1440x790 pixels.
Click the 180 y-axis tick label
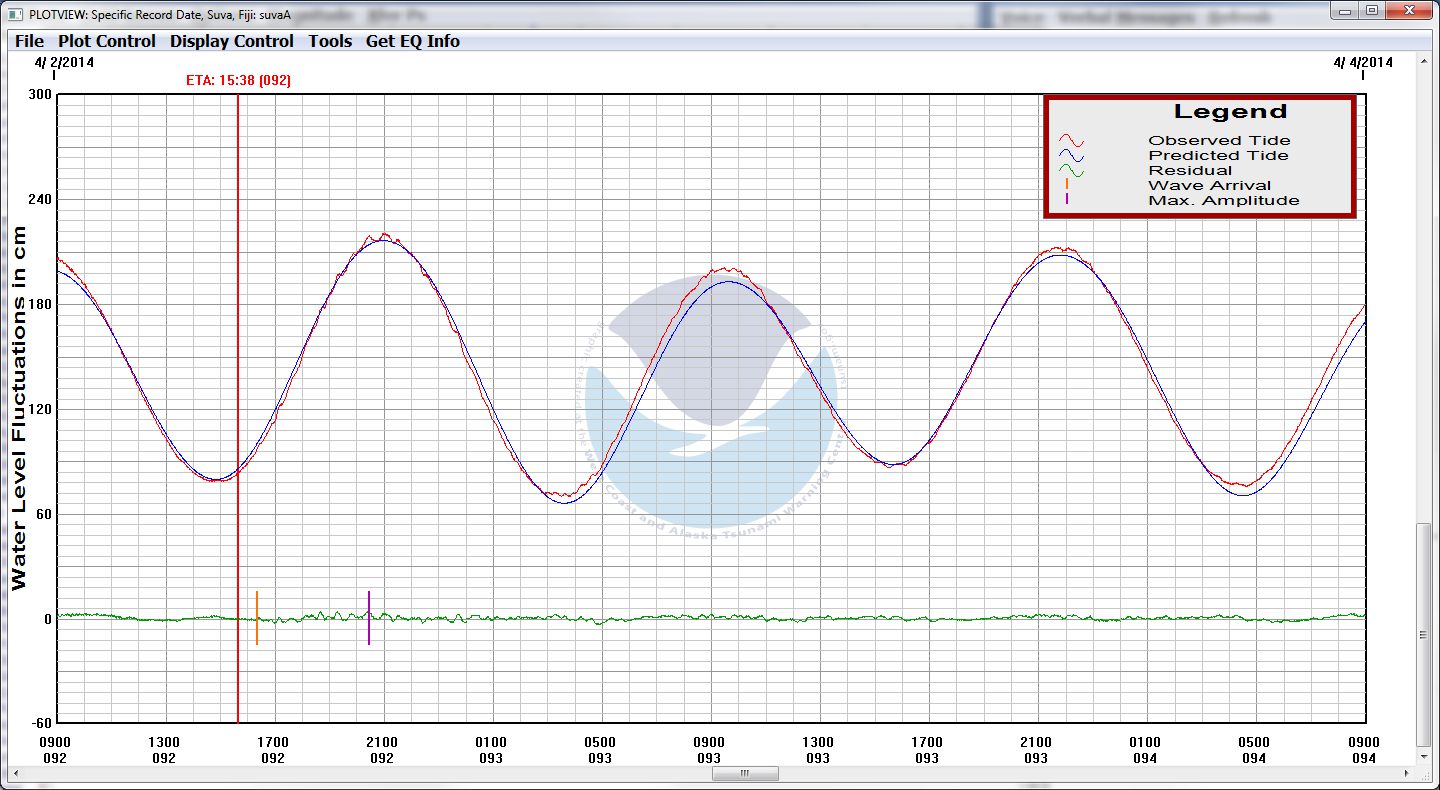point(39,304)
